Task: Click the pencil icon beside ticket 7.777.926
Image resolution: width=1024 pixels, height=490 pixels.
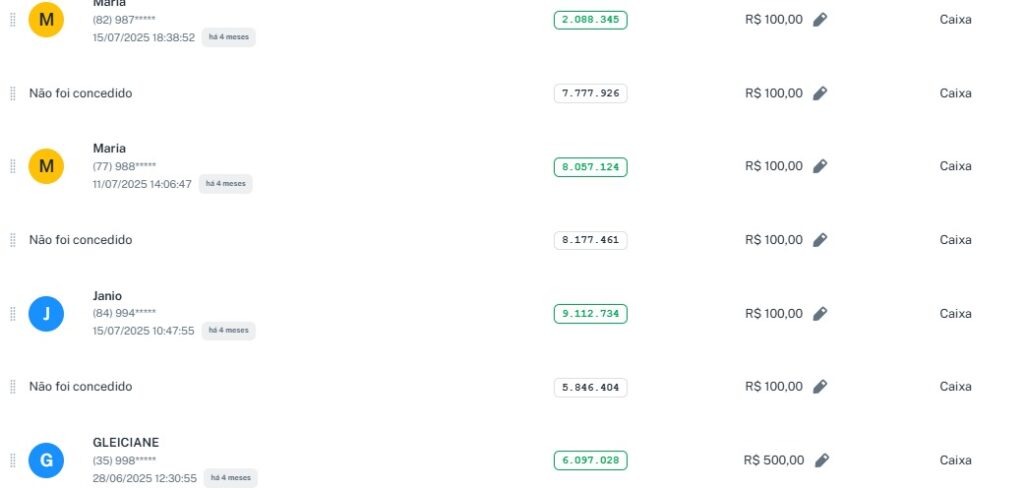Action: click(820, 93)
